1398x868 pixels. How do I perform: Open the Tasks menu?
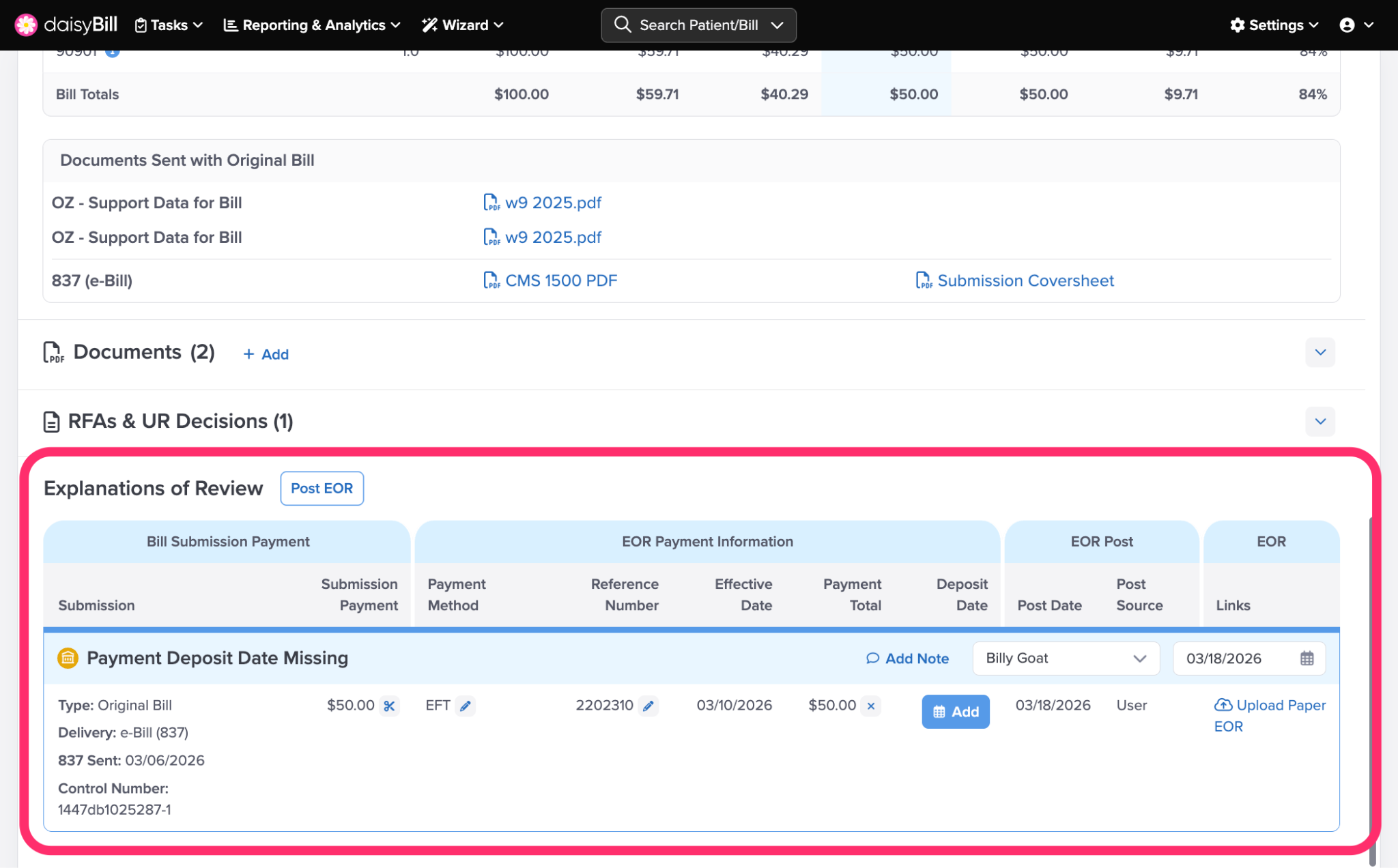point(169,25)
